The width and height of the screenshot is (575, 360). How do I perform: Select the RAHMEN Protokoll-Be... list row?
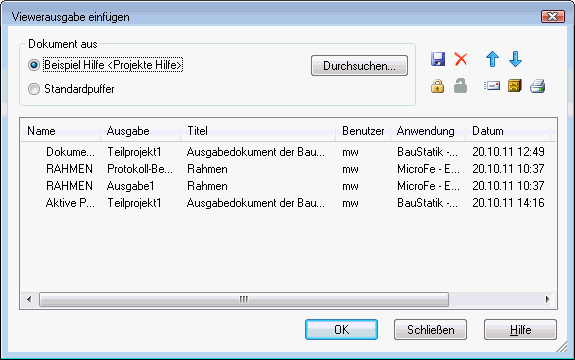click(x=289, y=169)
